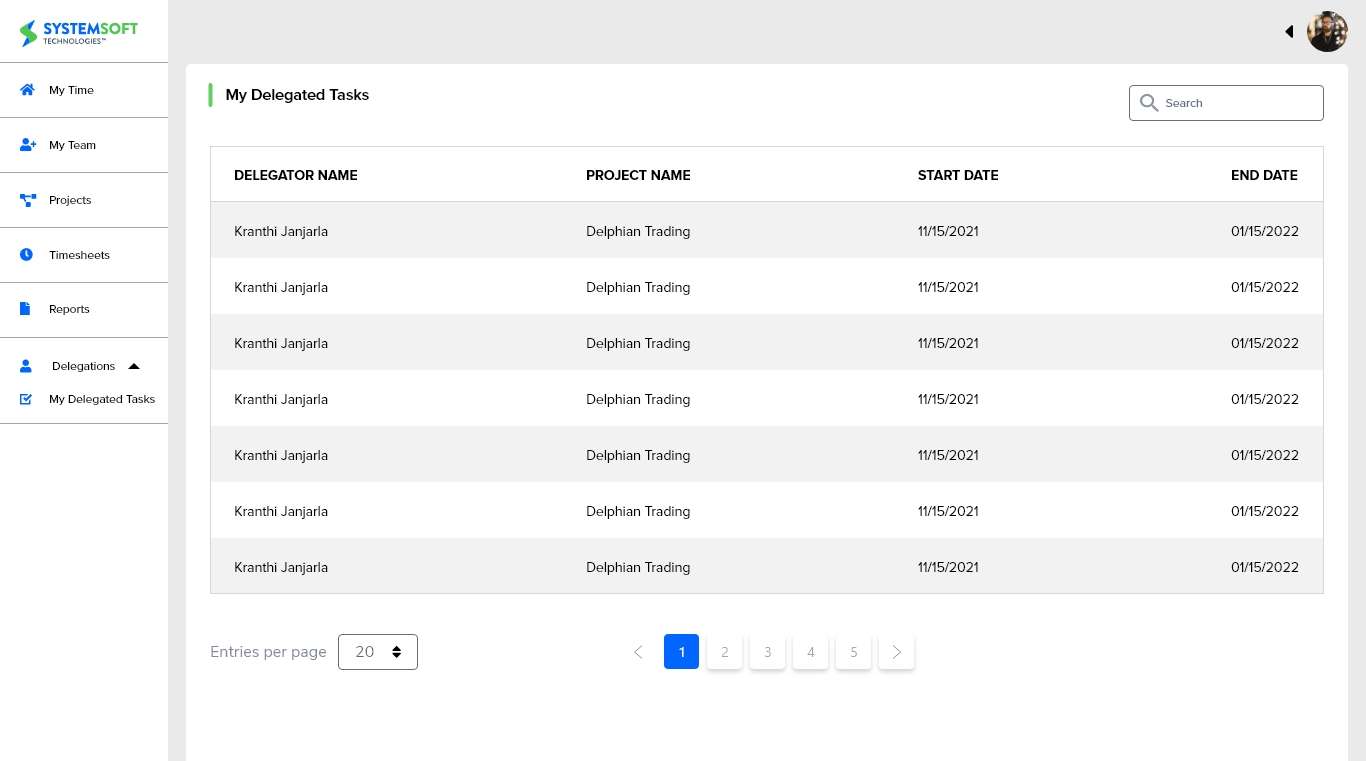1366x761 pixels.
Task: Click the My Team add-user icon
Action: tap(28, 145)
